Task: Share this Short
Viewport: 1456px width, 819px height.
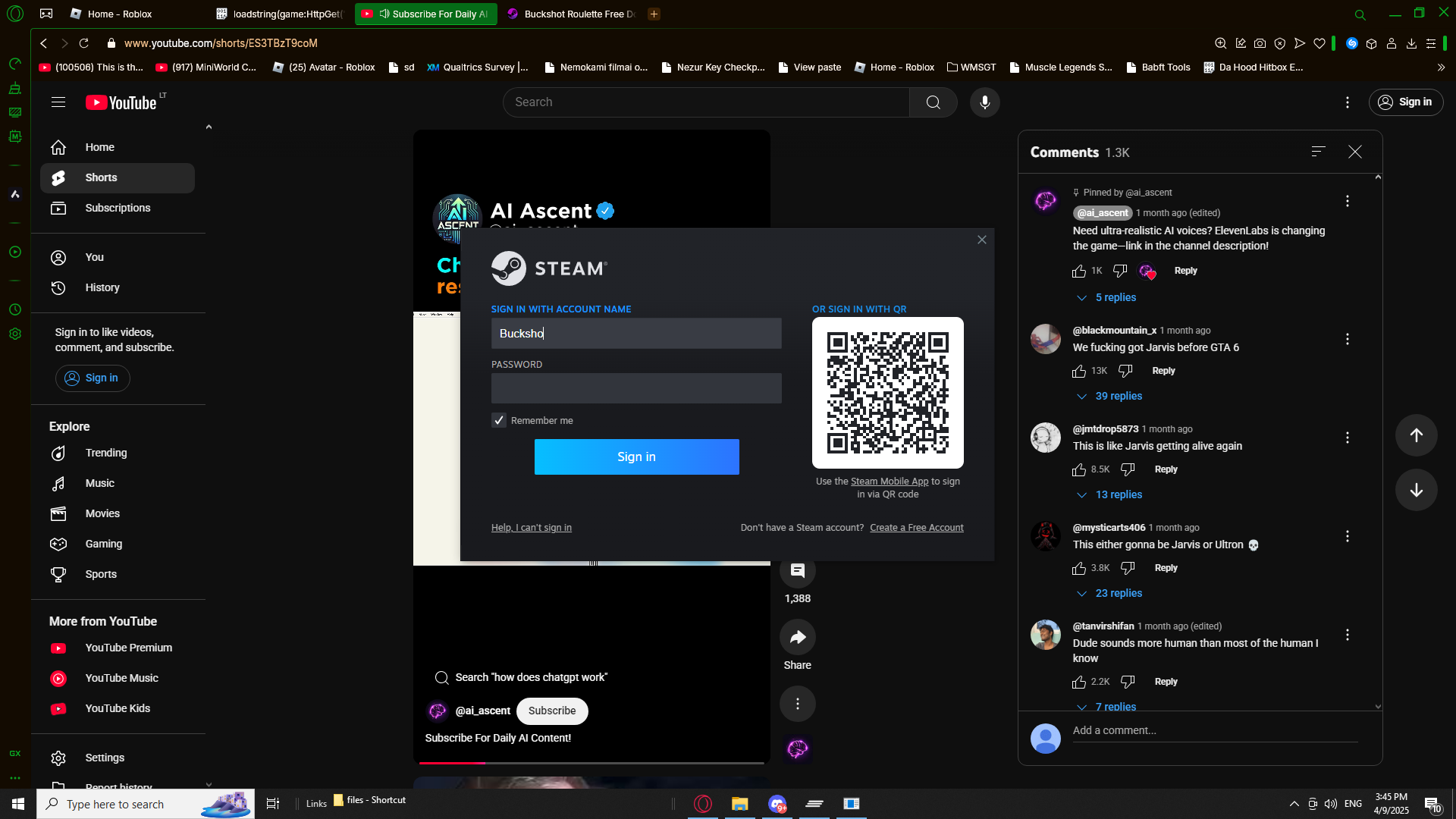Action: coord(798,637)
